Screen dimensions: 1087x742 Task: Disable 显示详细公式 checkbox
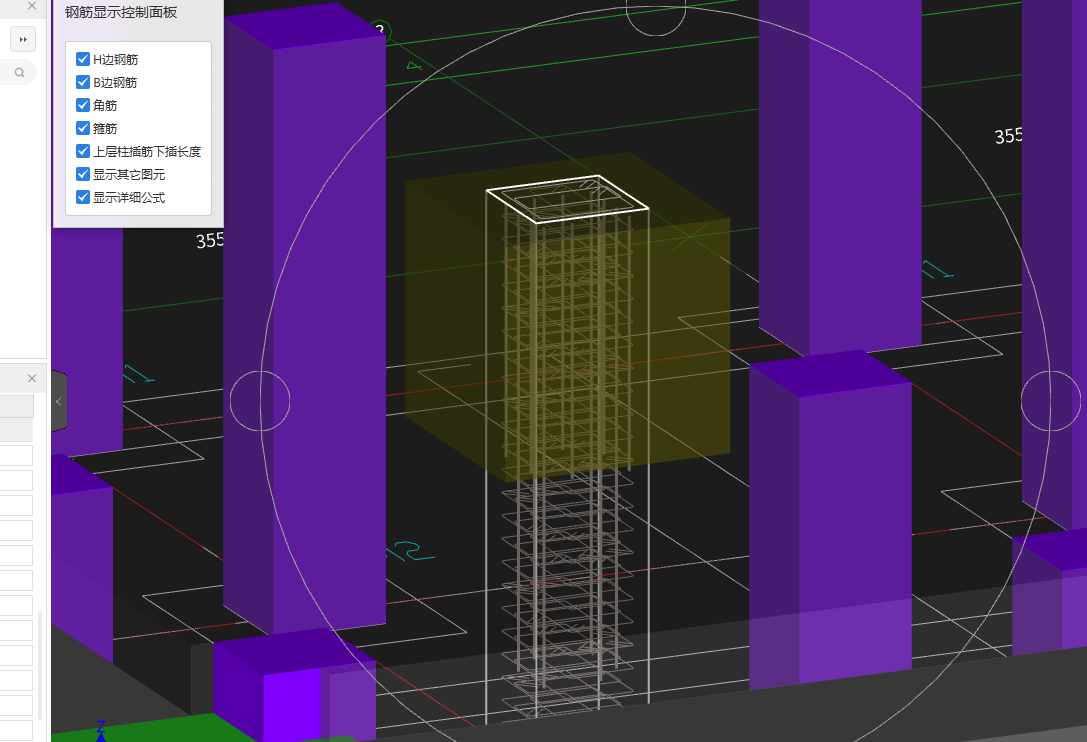click(82, 196)
